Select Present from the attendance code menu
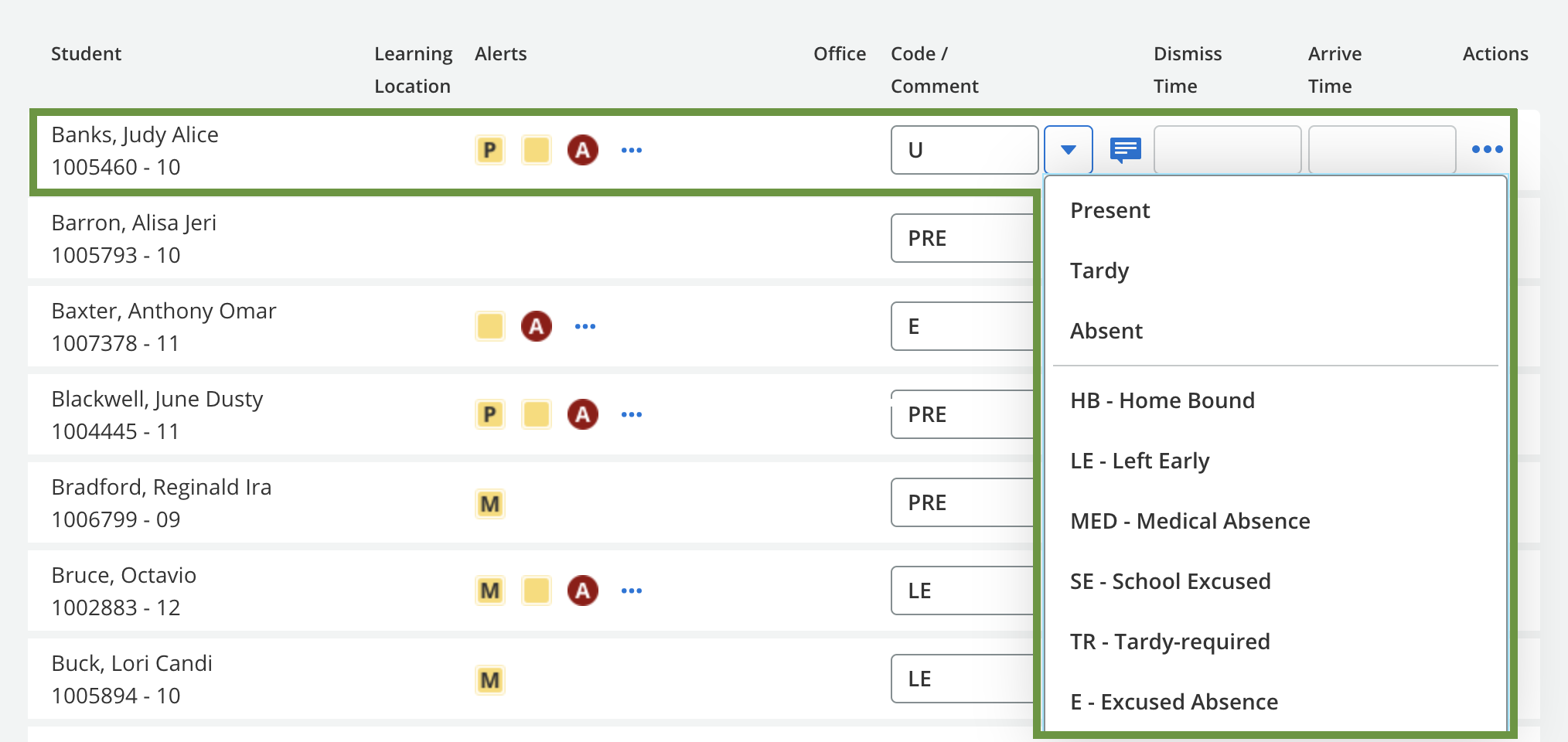 1110,209
